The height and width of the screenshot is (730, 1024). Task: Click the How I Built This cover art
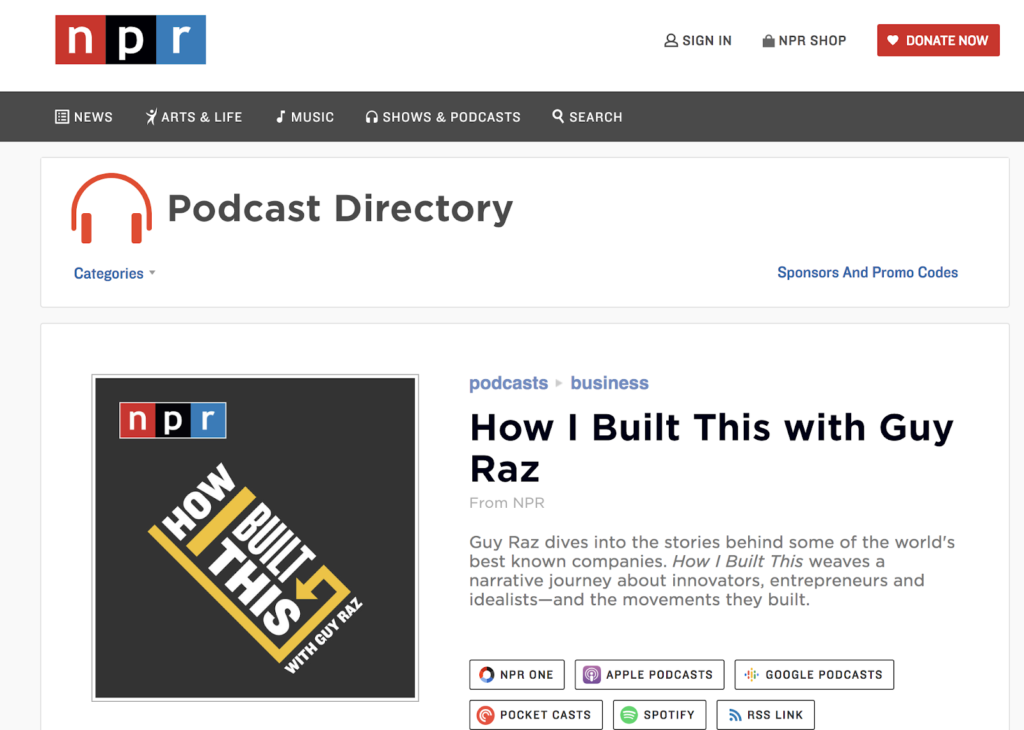(x=255, y=537)
